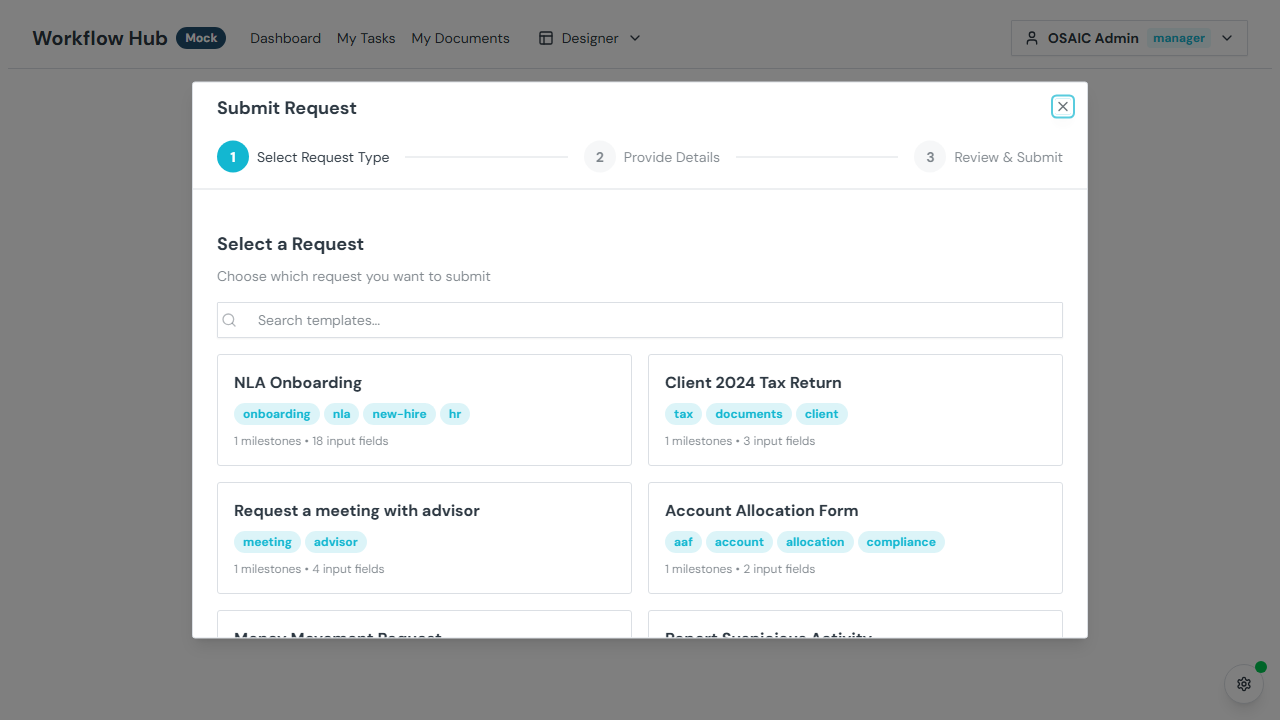
Task: Click the Workflow Hub logo title
Action: (100, 38)
